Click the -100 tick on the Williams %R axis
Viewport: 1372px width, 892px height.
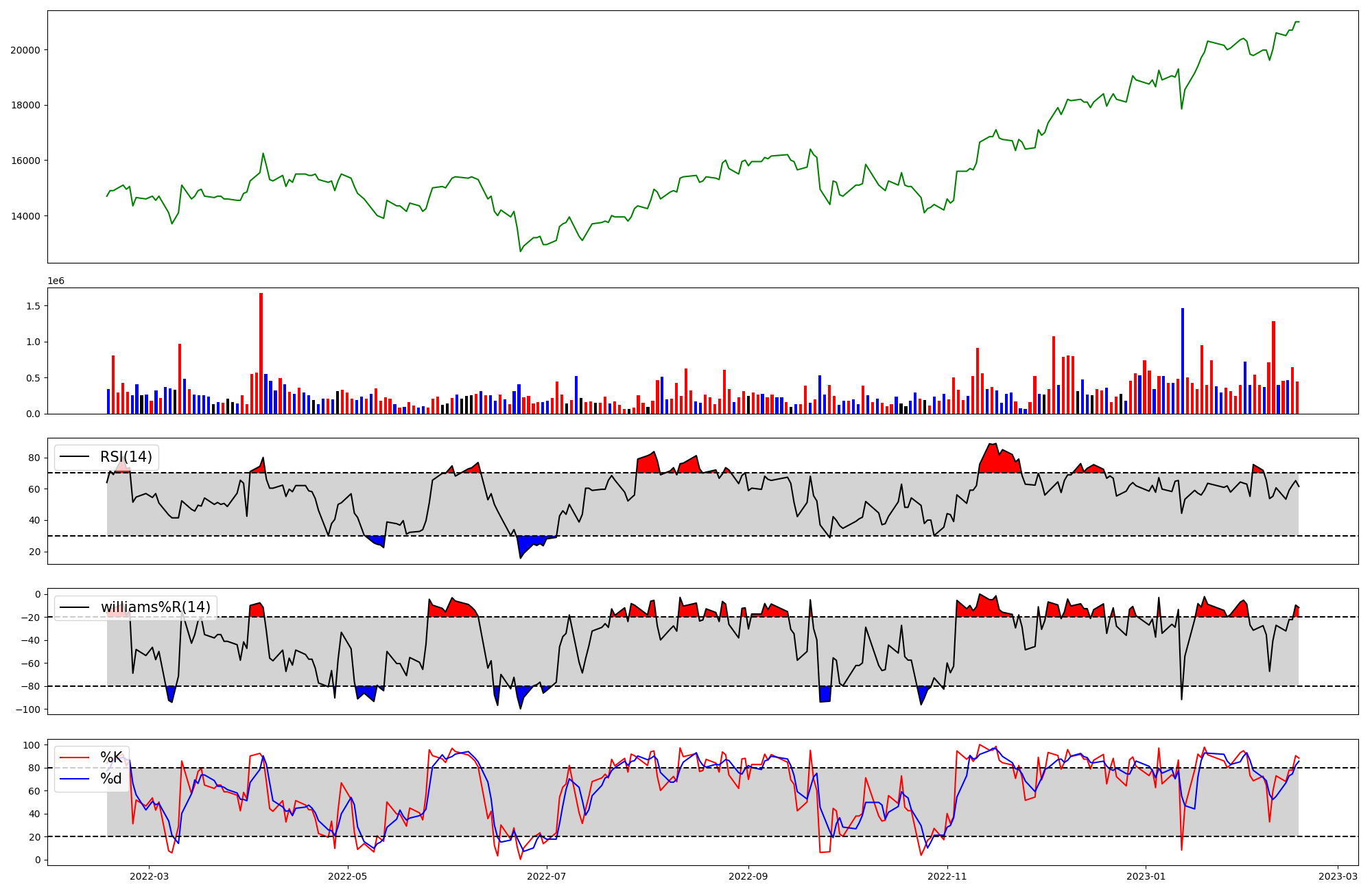pyautogui.click(x=28, y=709)
